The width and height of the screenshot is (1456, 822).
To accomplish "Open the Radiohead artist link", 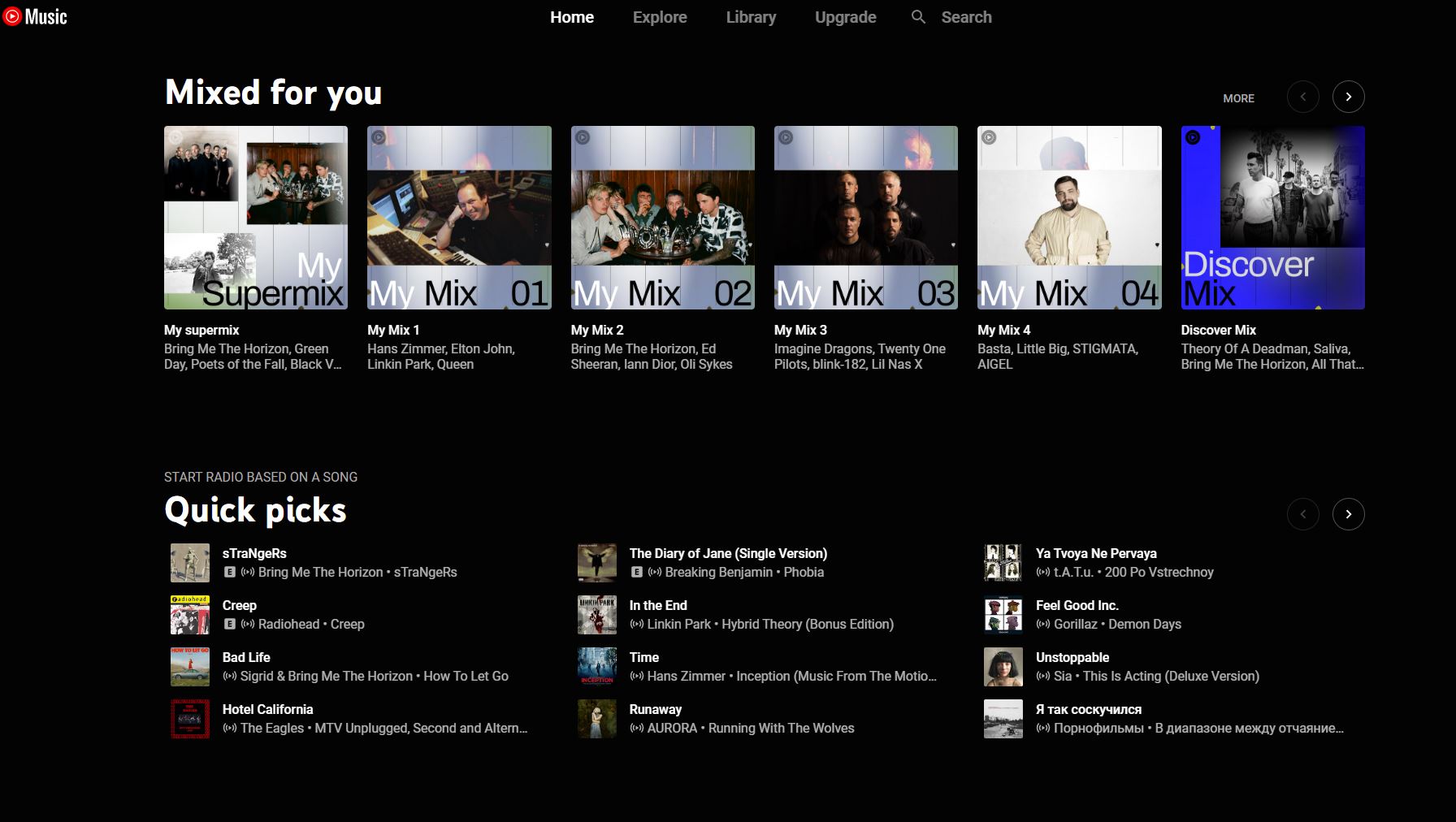I will tap(288, 624).
